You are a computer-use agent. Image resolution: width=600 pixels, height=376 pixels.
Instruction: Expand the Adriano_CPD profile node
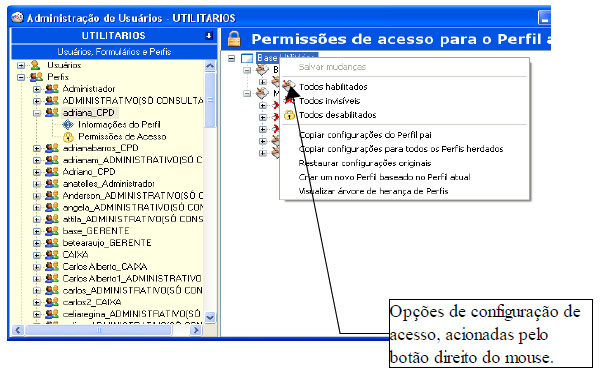pyautogui.click(x=37, y=172)
